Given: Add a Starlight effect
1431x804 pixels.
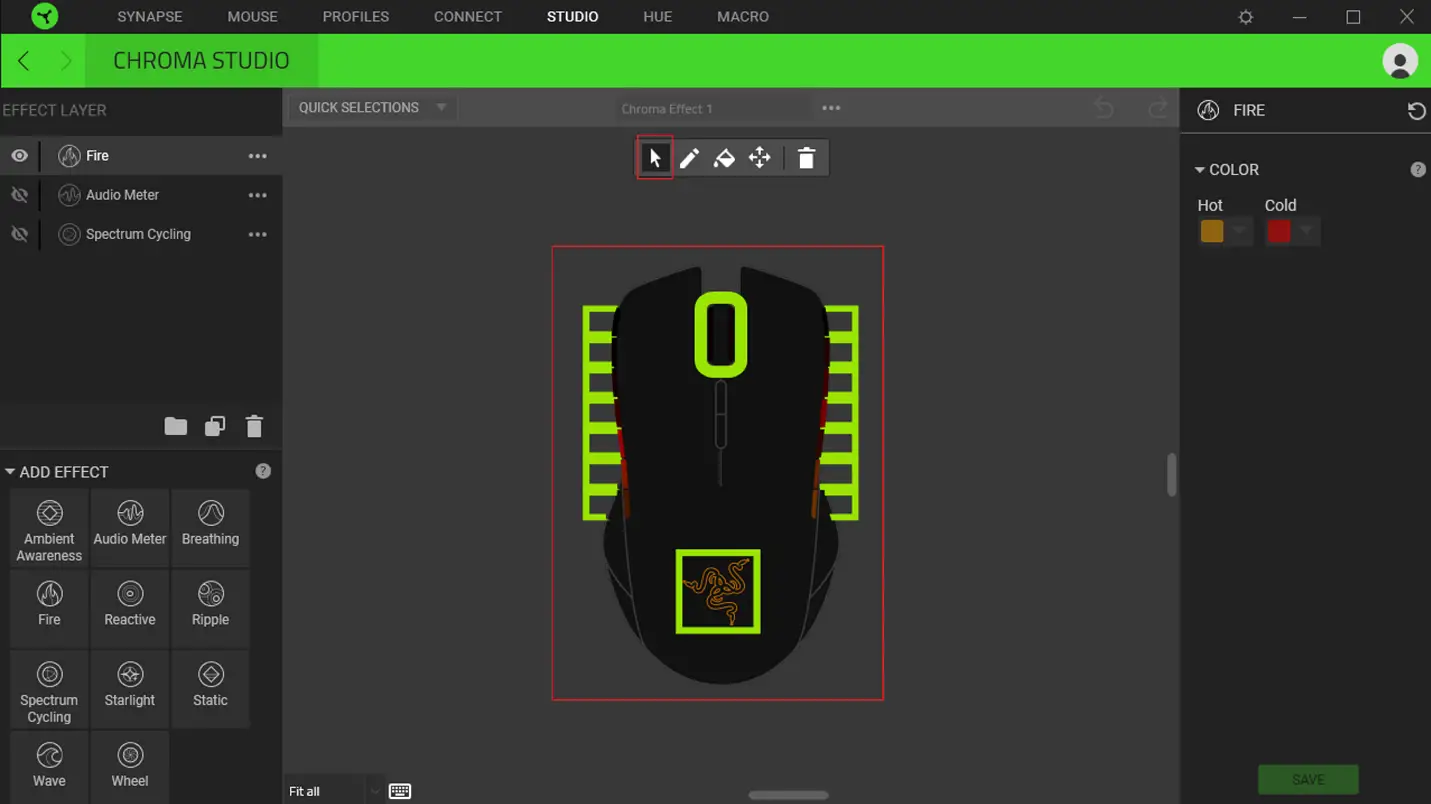Looking at the screenshot, I should point(129,688).
